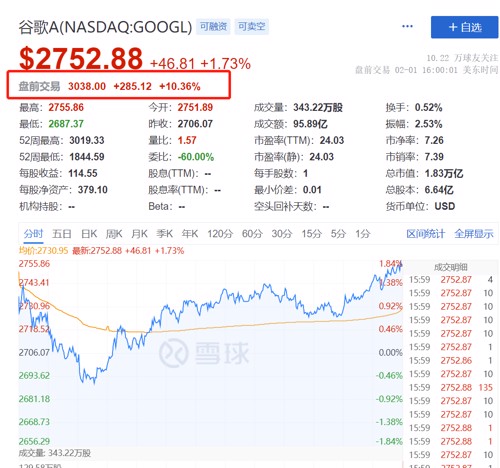Show the 1分 interval chart
This screenshot has width=500, height=468.
pyautogui.click(x=363, y=234)
